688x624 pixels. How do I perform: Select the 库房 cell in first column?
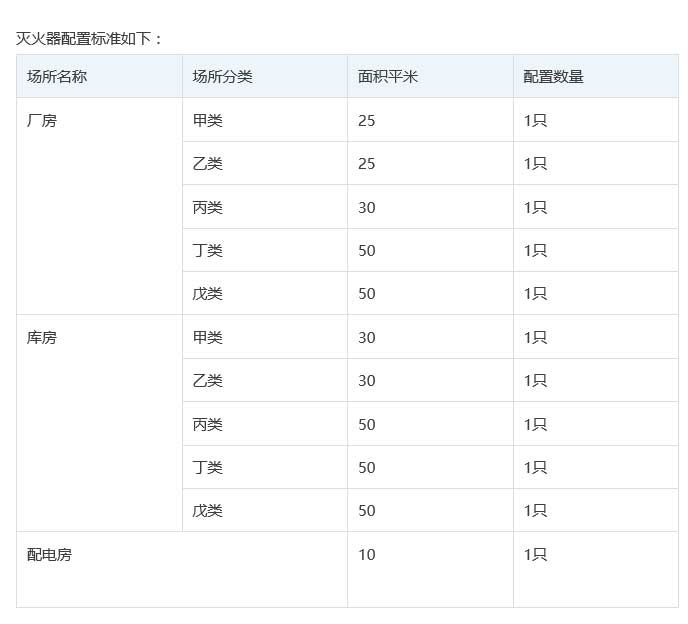tap(42, 337)
